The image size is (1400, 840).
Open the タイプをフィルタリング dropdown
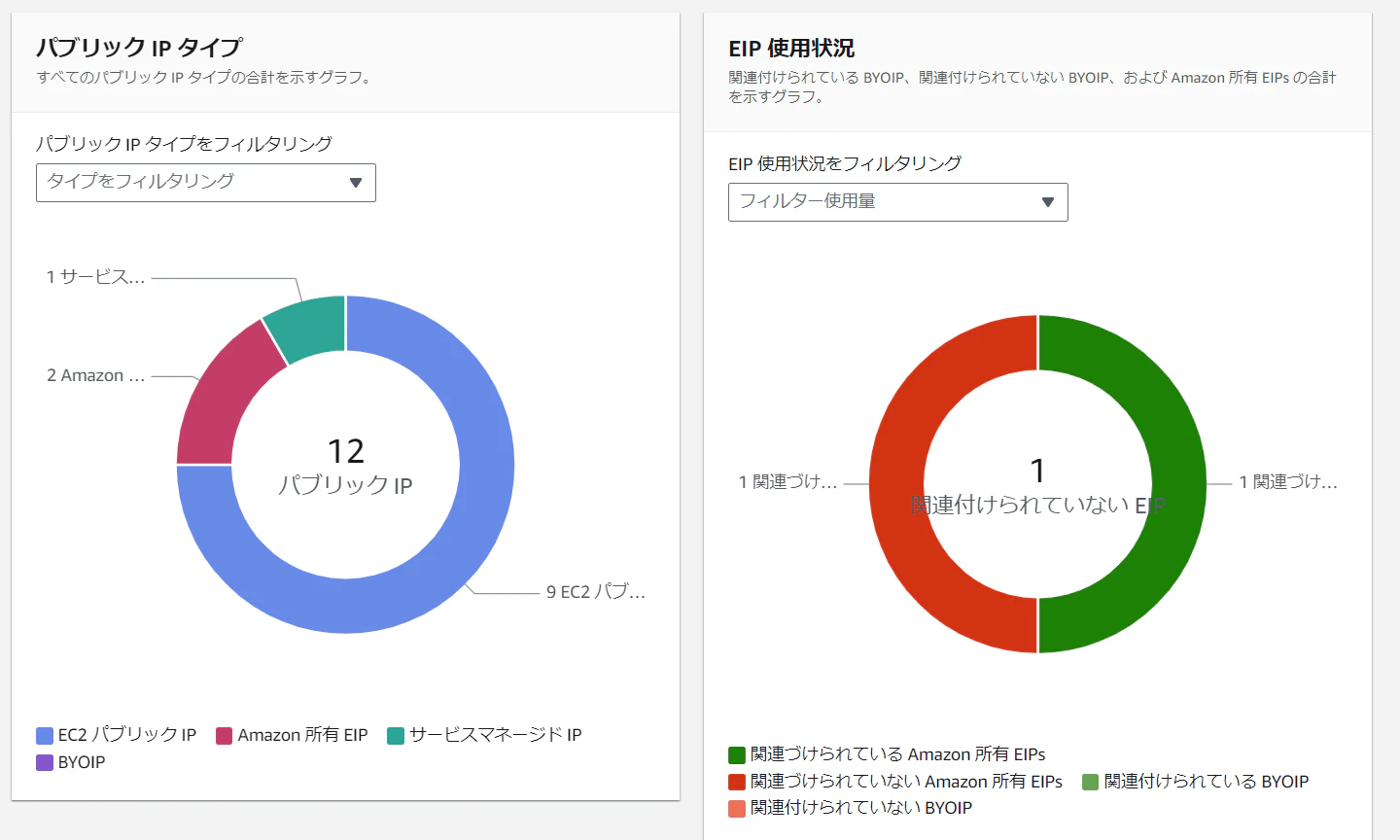pyautogui.click(x=206, y=183)
